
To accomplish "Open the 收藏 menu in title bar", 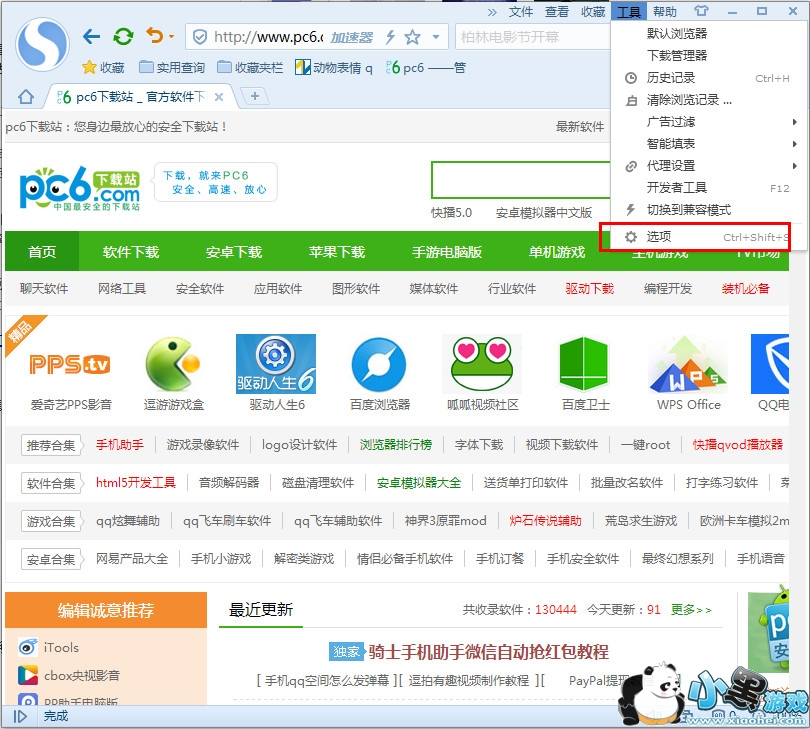I will 593,12.
